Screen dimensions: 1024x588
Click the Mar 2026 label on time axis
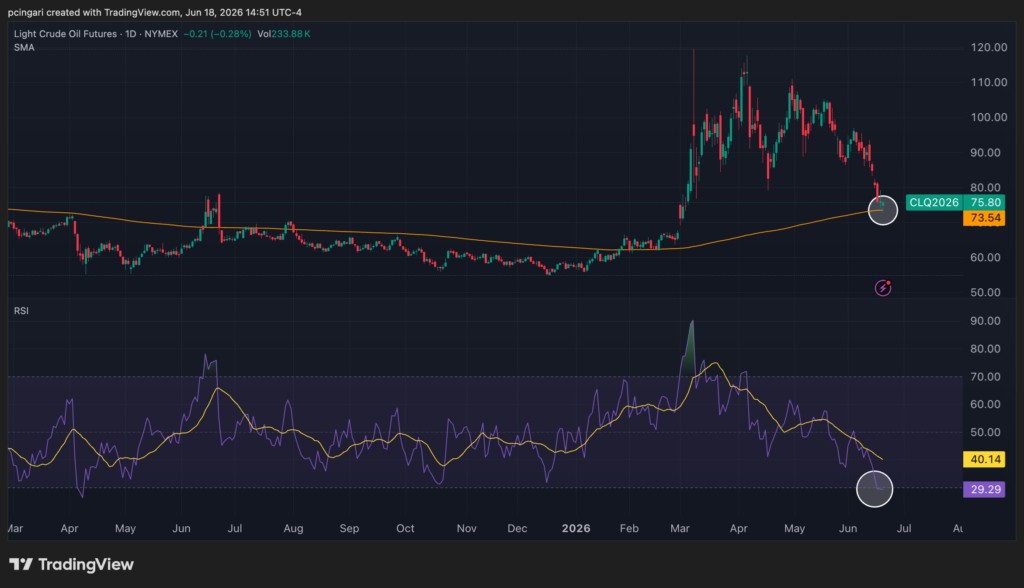pos(680,529)
